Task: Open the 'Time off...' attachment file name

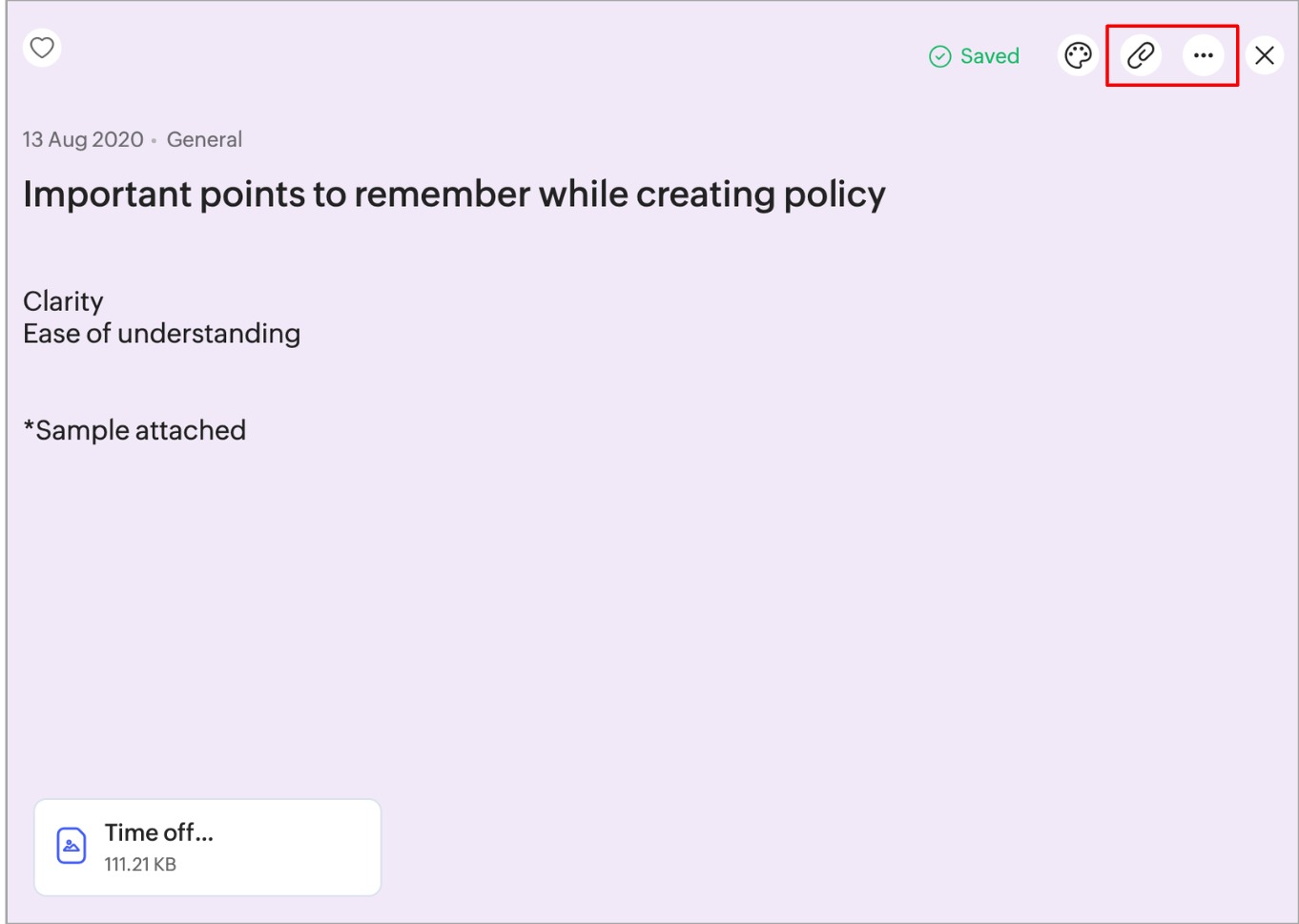Action: click(158, 832)
